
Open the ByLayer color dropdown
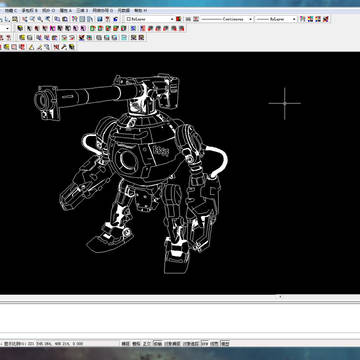150,19
